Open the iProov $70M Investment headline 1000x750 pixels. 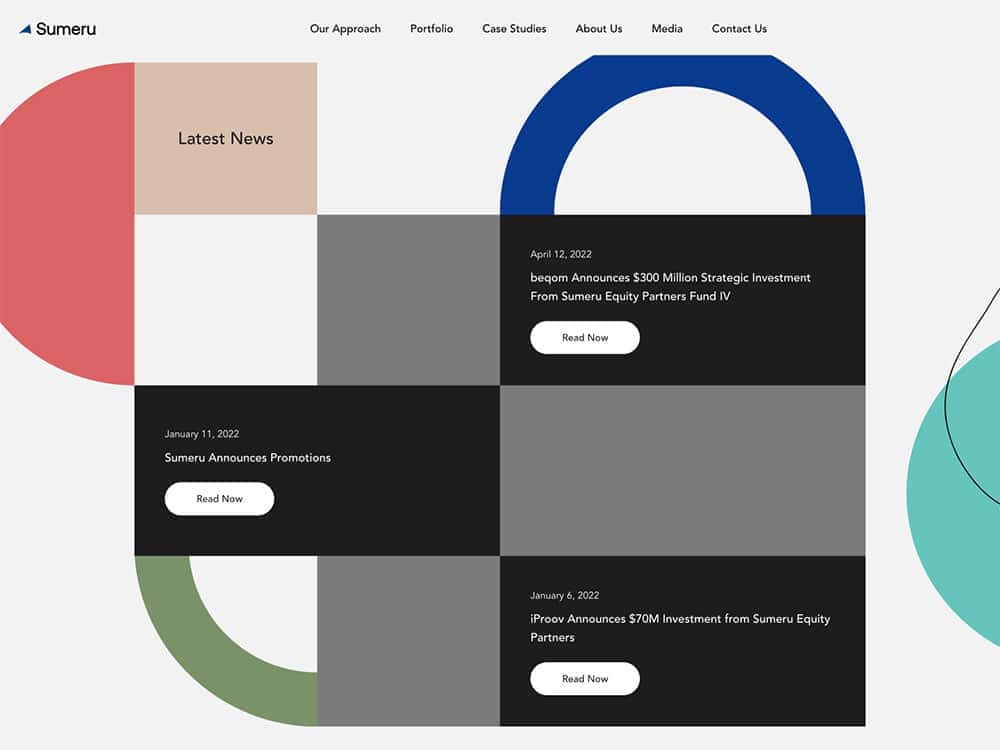[x=680, y=628]
